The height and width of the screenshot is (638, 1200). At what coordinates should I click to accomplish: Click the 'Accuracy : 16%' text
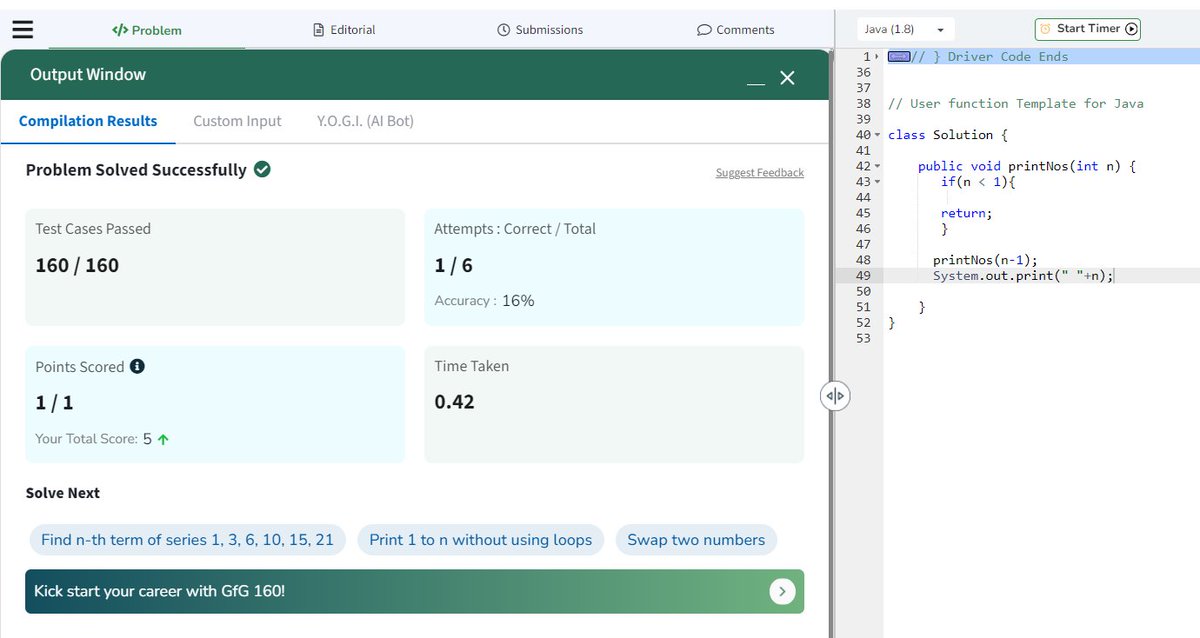[x=484, y=300]
